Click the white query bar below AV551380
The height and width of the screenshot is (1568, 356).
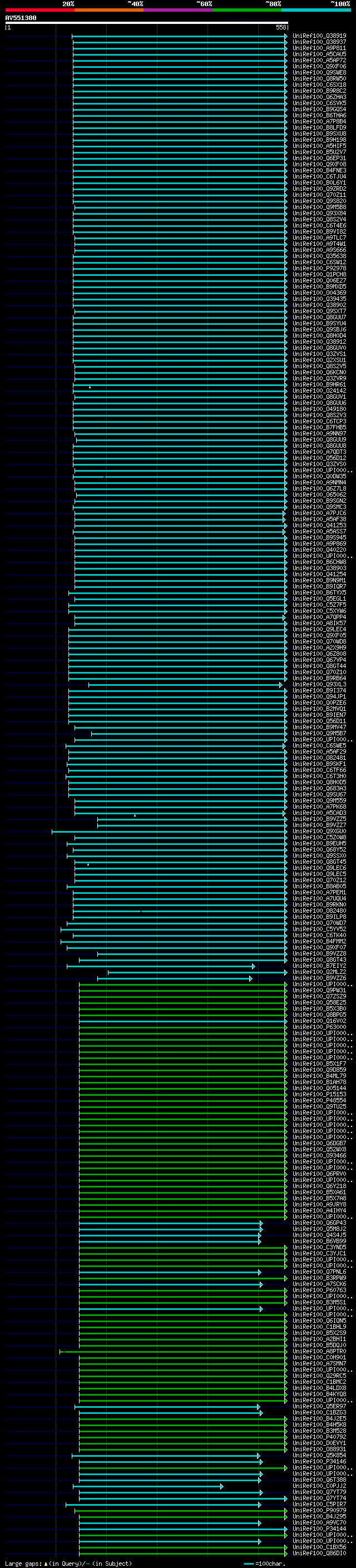tap(146, 22)
